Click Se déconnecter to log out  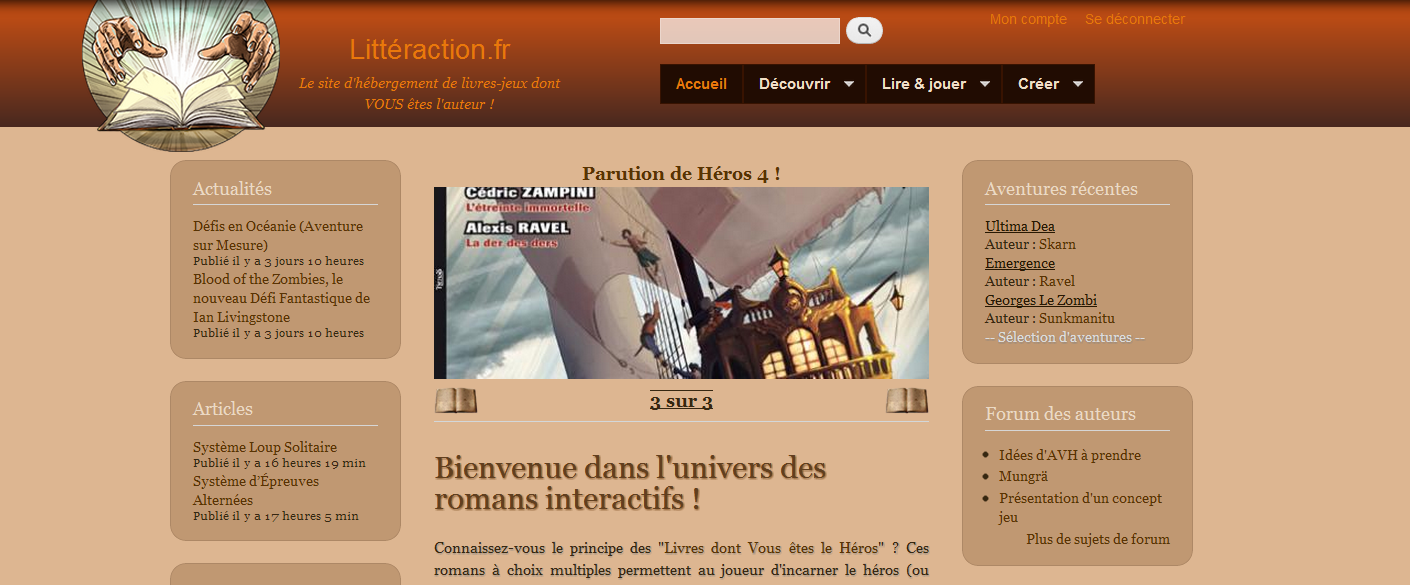1134,19
